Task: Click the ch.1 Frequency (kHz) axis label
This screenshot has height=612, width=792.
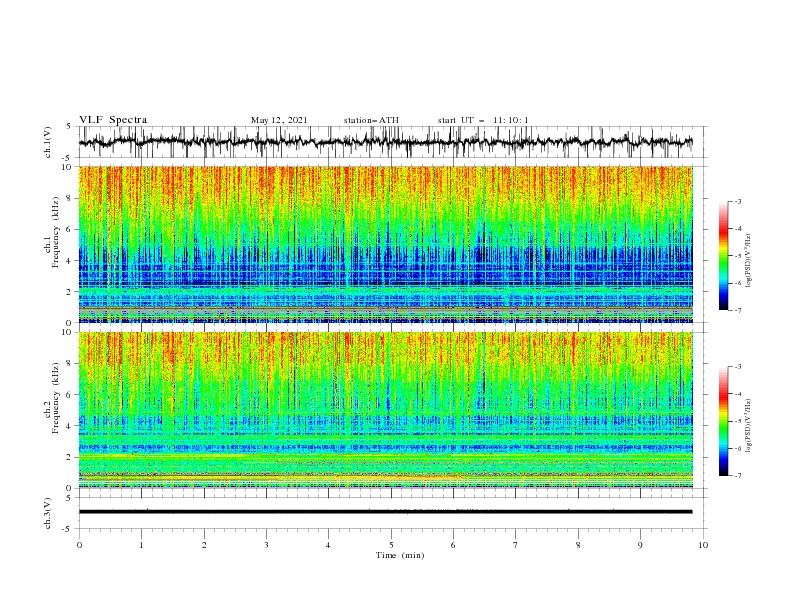Action: tap(52, 234)
